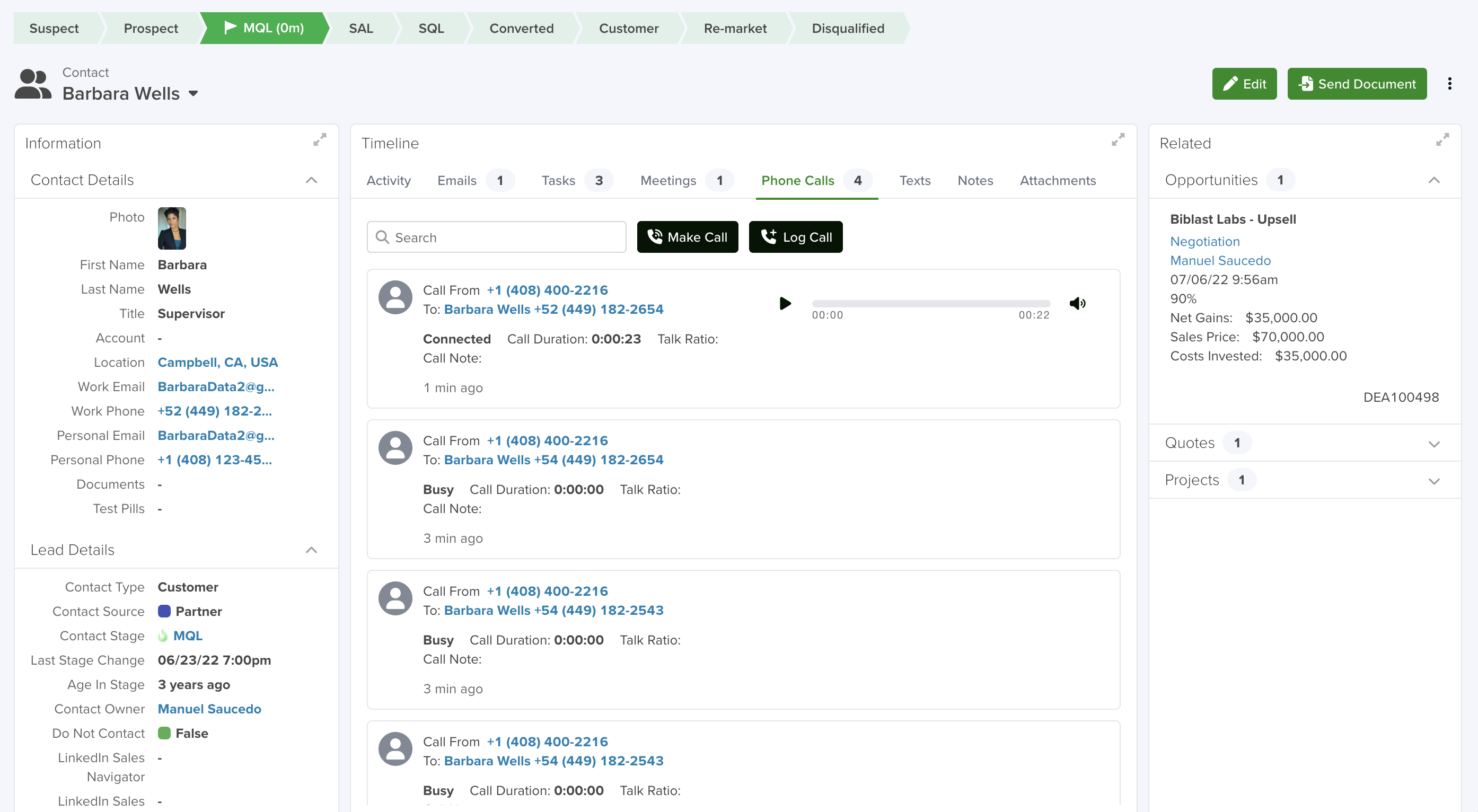
Task: Open the Campbell, CA, USA location link
Action: coord(217,363)
